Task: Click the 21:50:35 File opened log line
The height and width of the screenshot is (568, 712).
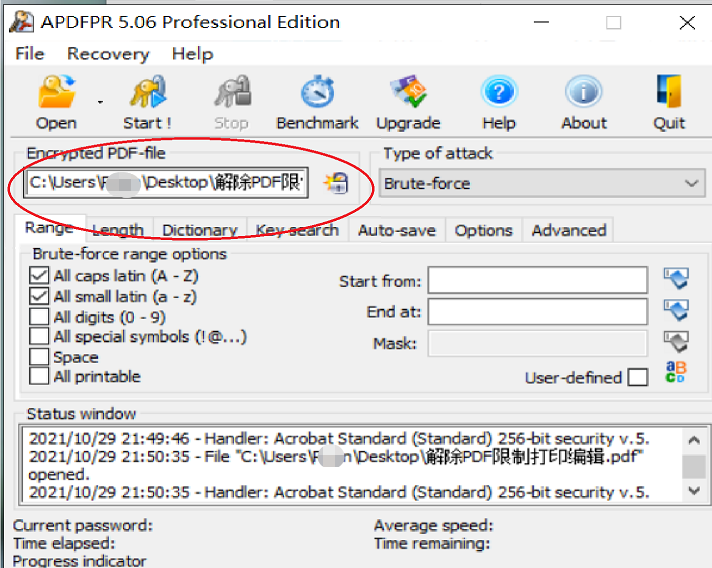Action: tap(336, 465)
